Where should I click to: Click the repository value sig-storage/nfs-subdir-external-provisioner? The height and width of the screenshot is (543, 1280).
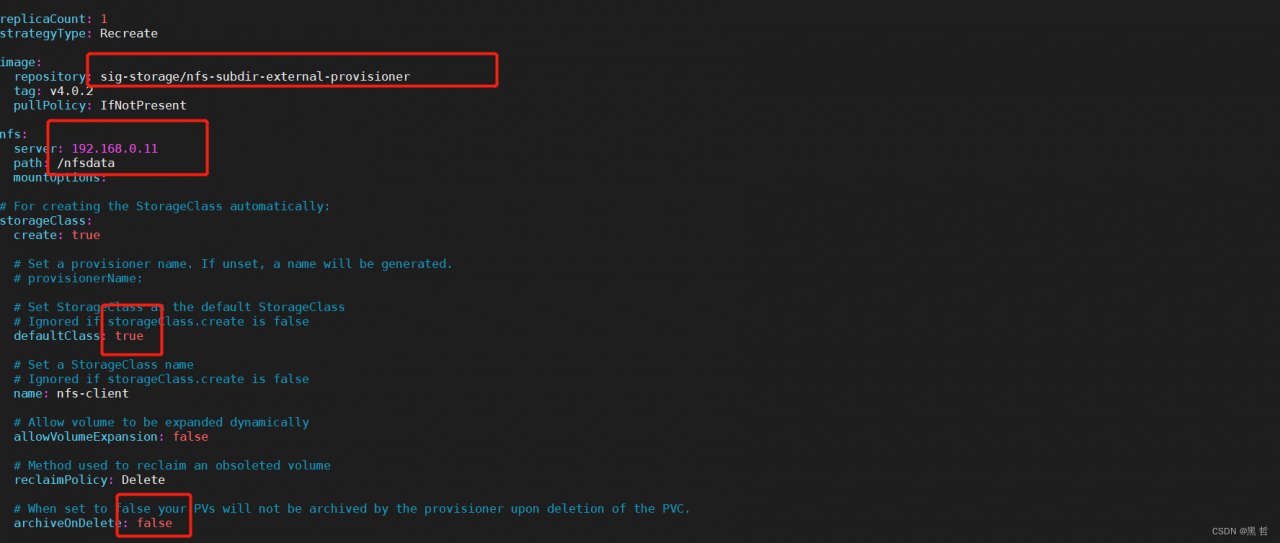point(255,76)
